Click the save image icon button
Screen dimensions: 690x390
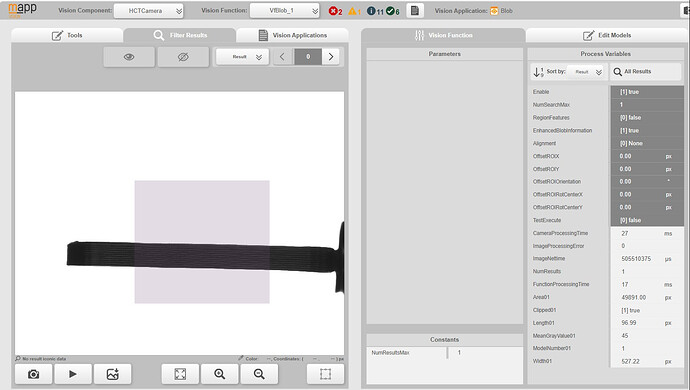click(113, 374)
